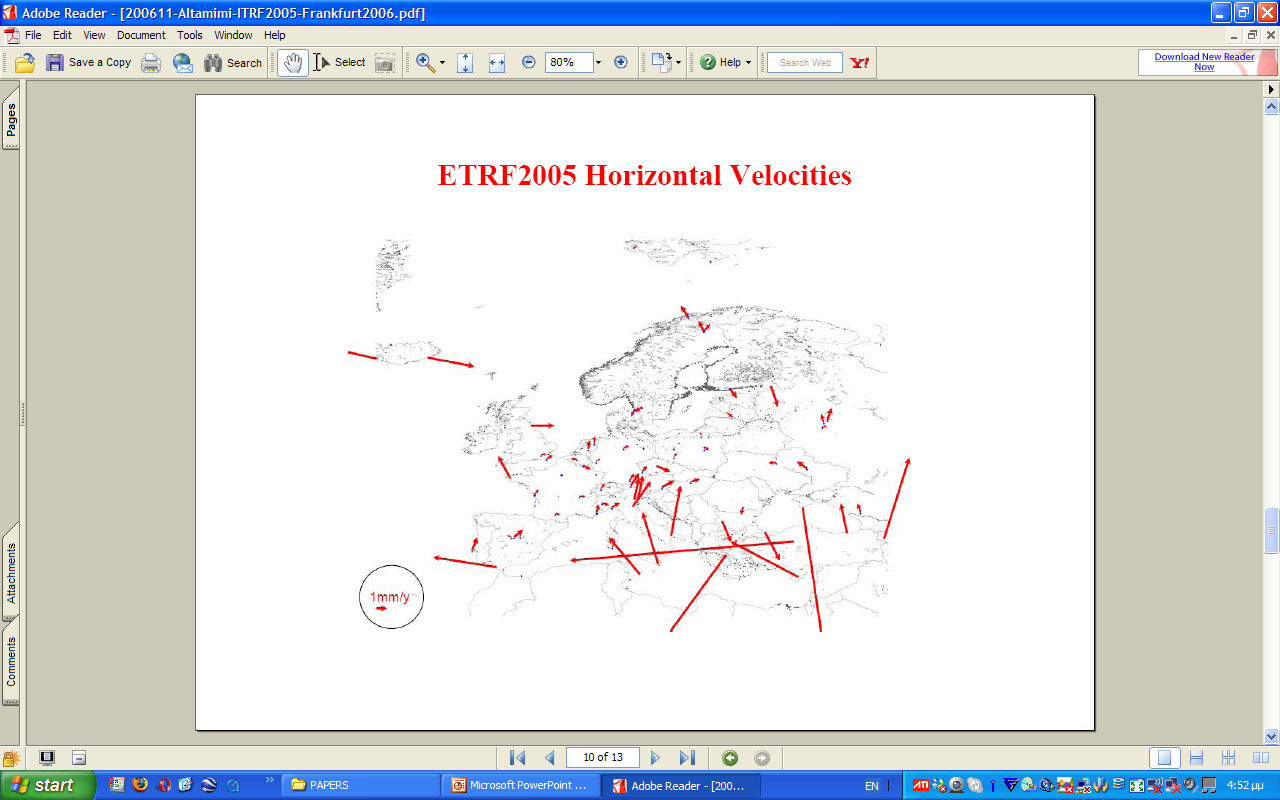Click the vertical scrollbar thumb
Screen dimensions: 1280x800
[x=1272, y=530]
